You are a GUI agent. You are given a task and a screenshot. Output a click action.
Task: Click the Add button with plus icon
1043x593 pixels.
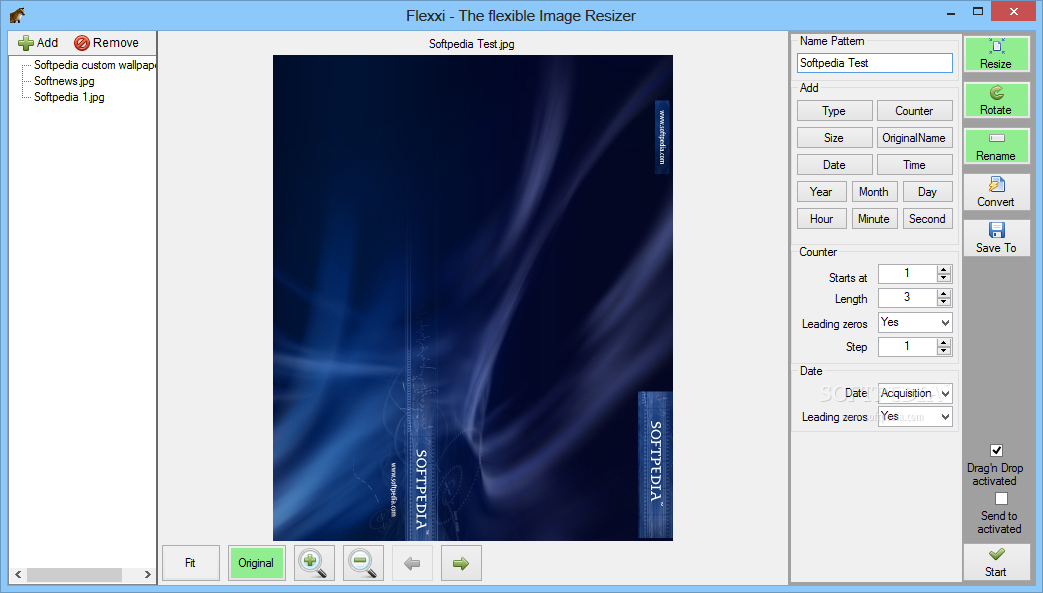point(38,43)
